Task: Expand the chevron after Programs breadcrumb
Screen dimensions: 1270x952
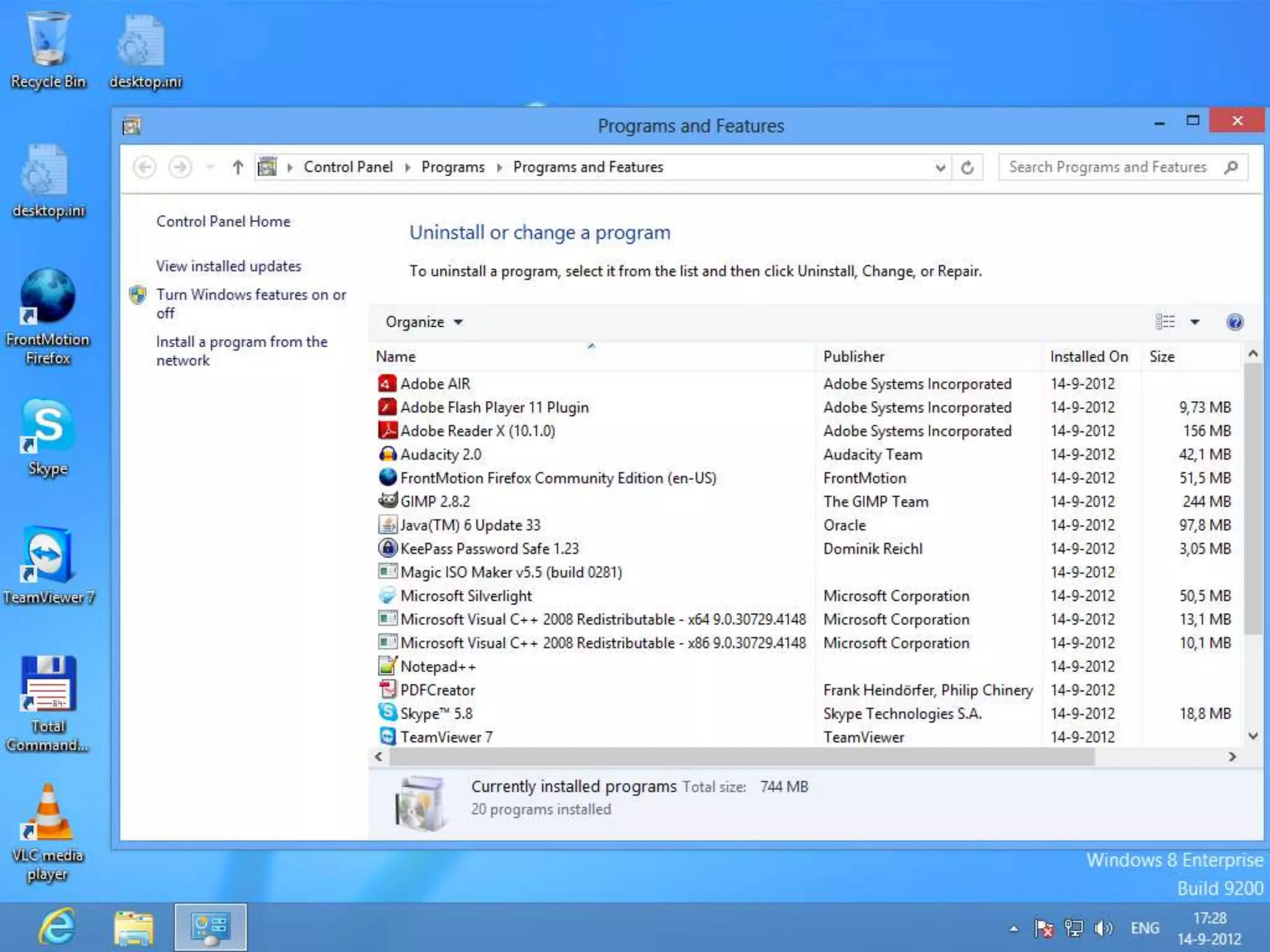Action: tap(499, 167)
